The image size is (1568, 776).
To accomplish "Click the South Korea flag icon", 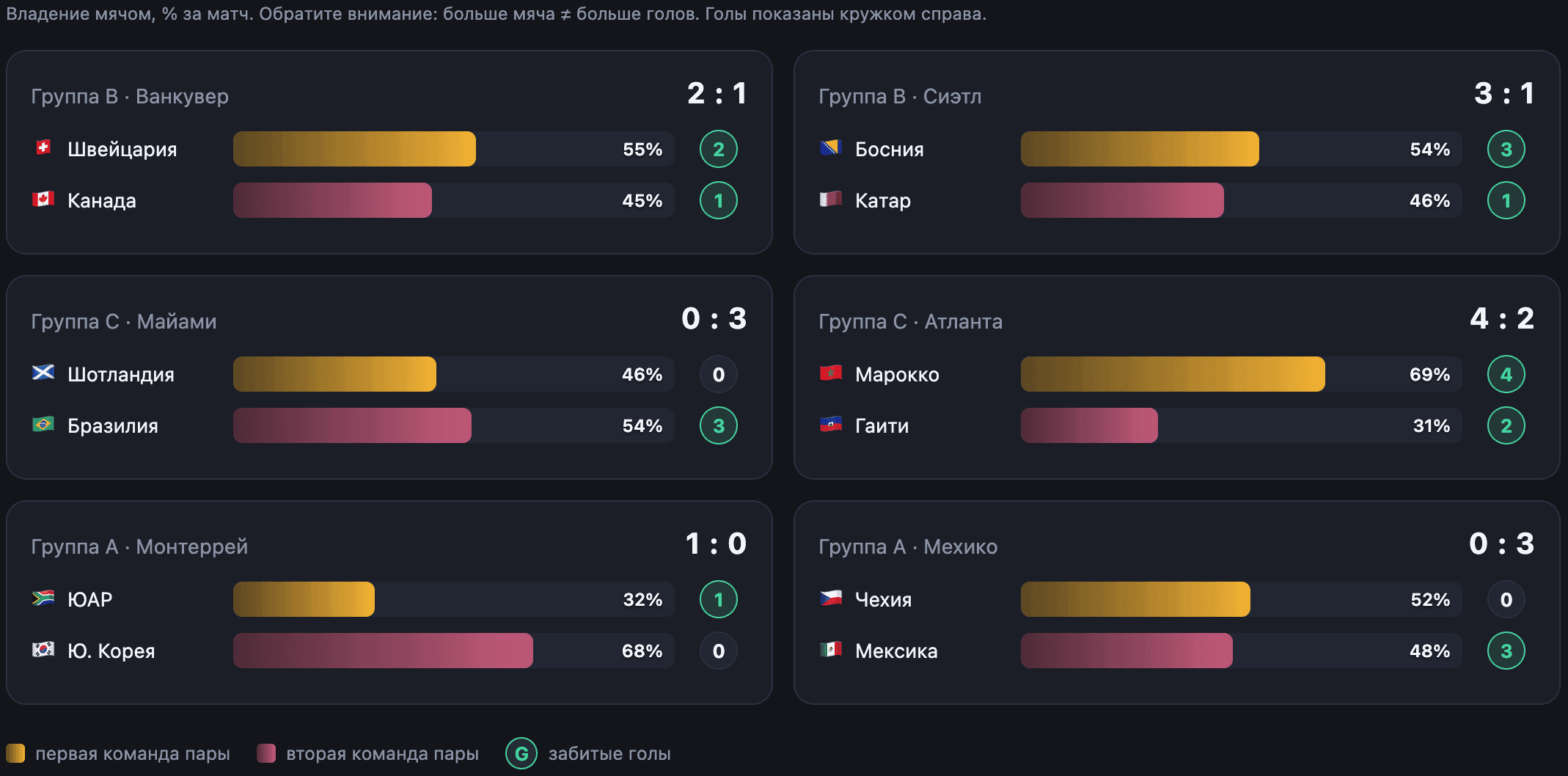I will coord(43,649).
